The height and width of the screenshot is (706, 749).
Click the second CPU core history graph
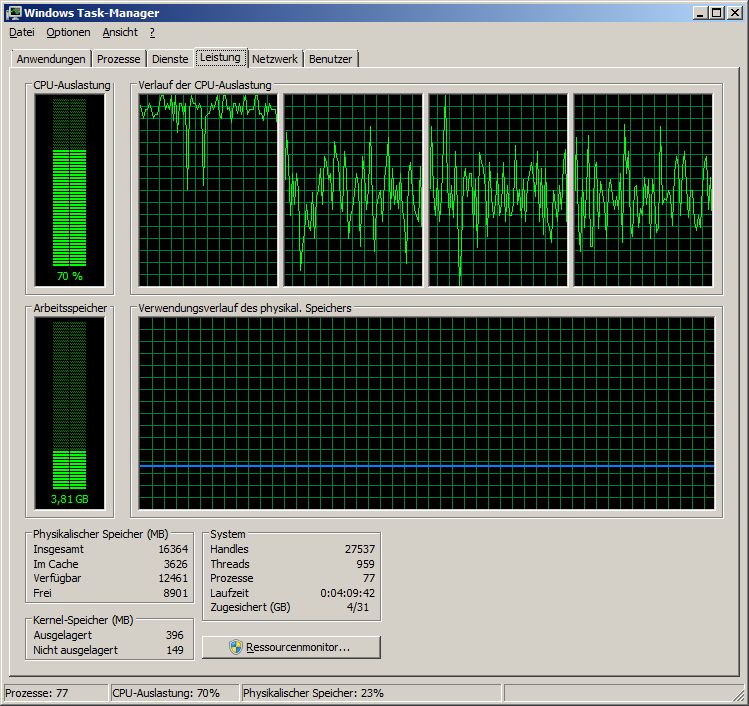353,190
